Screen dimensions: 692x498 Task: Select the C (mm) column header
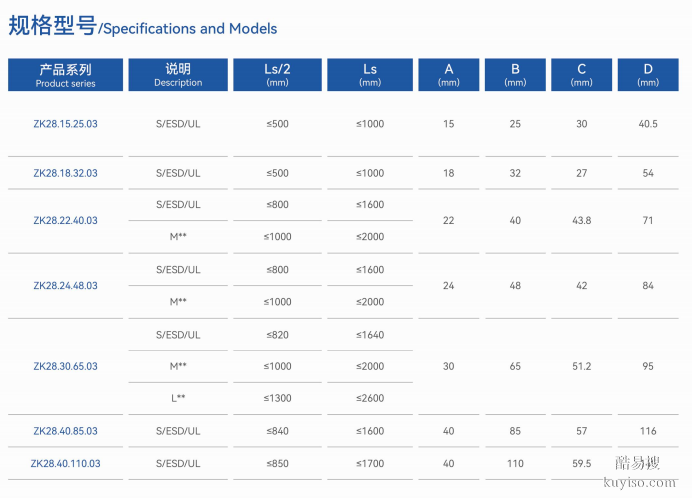point(581,75)
